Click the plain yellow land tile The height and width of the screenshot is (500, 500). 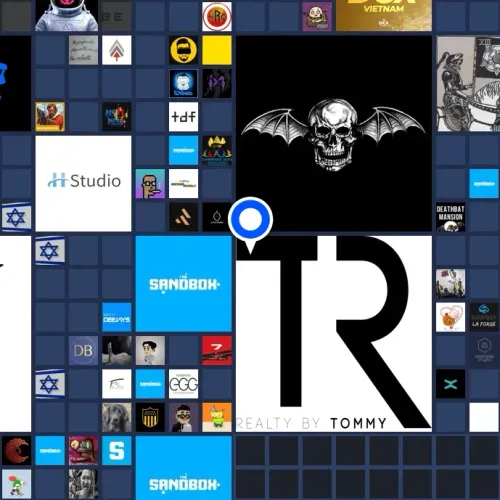tap(217, 50)
